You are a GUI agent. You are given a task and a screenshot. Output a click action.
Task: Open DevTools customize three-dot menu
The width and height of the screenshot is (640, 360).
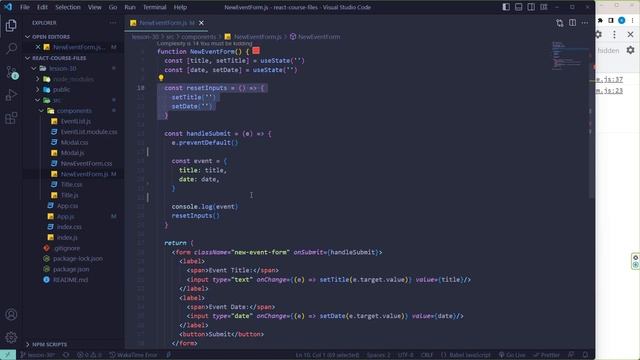(x=614, y=35)
